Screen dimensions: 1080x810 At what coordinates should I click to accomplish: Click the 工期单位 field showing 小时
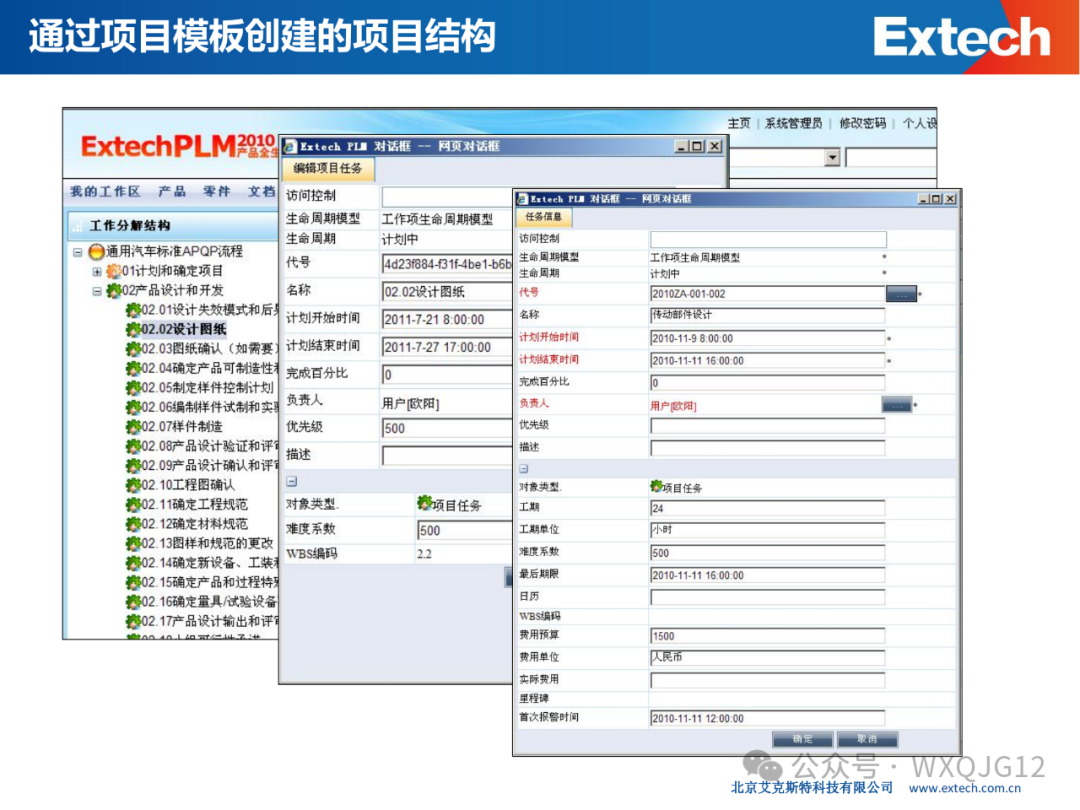tap(767, 530)
